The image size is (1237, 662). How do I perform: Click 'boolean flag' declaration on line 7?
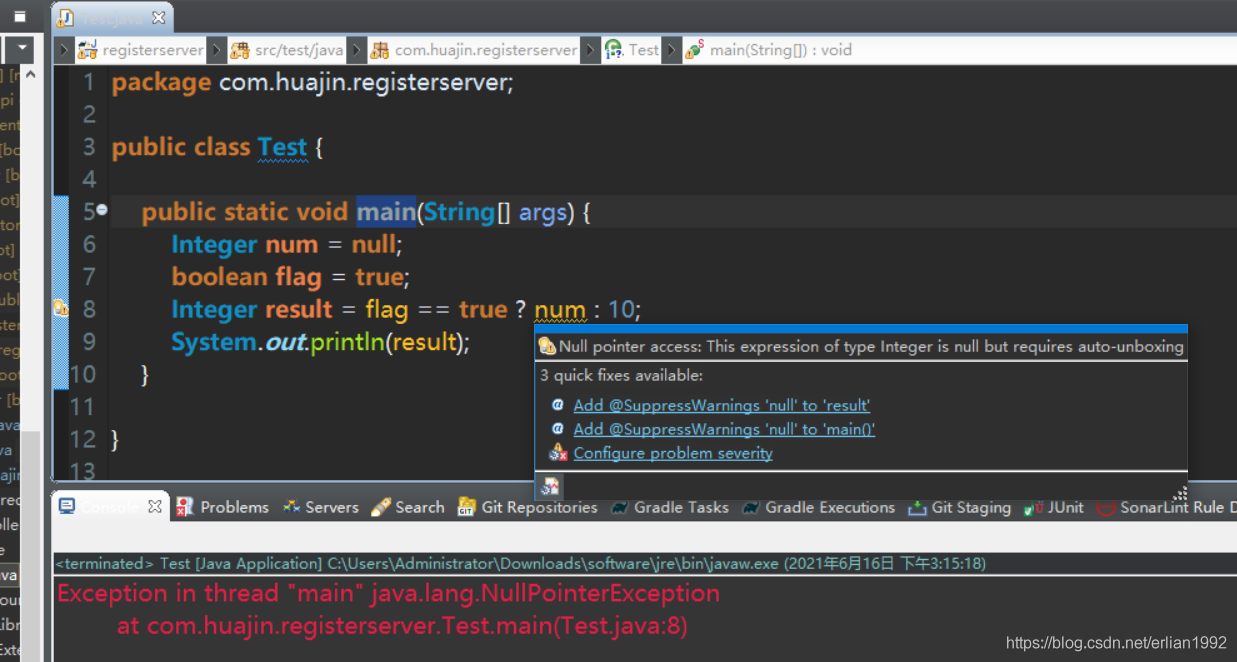(247, 277)
